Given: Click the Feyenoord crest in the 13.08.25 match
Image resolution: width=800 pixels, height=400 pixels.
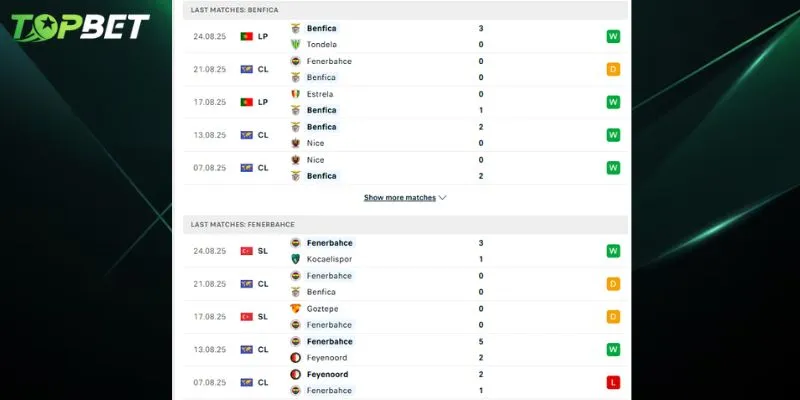Looking at the screenshot, I should click(x=296, y=358).
